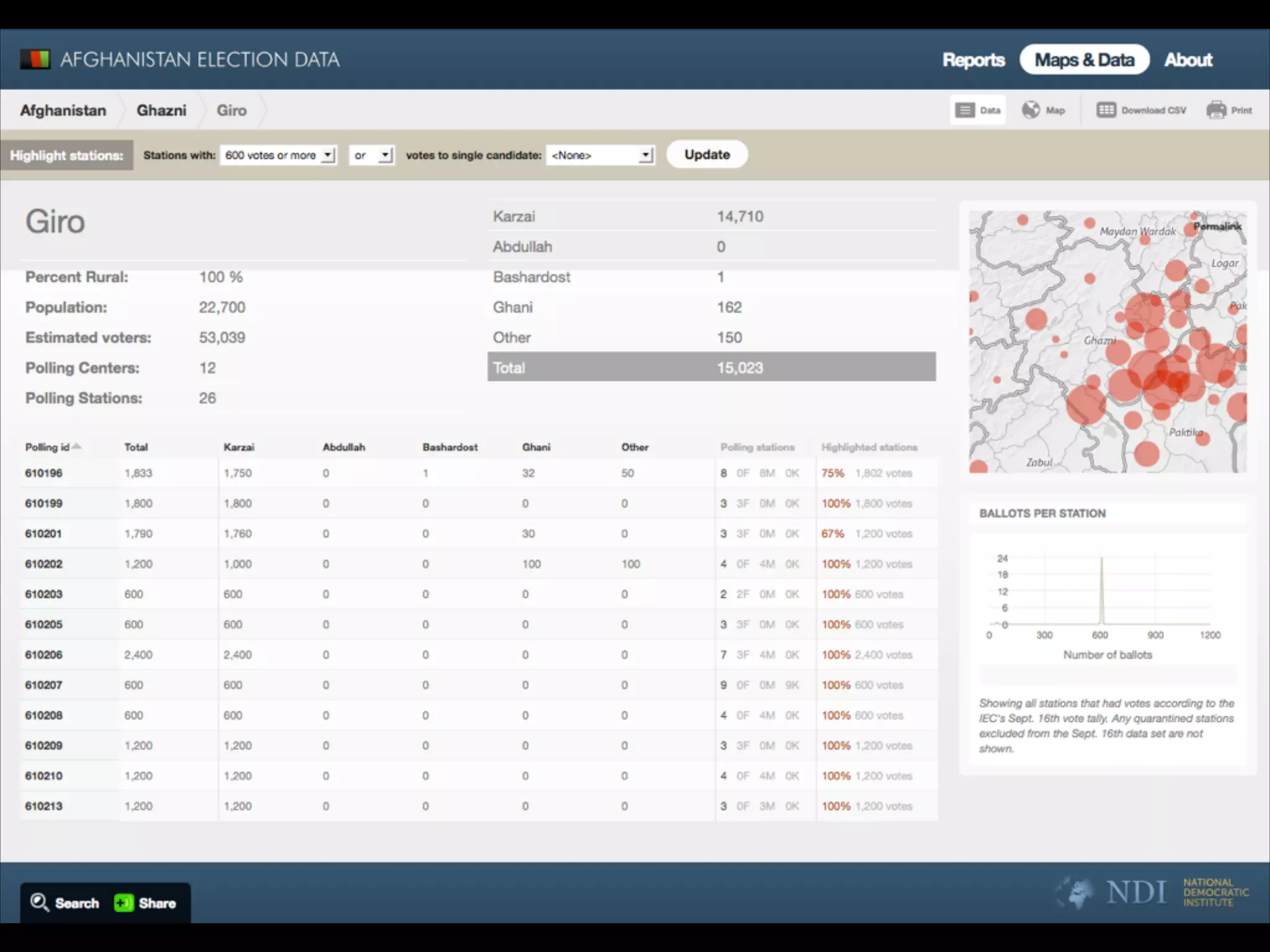The width and height of the screenshot is (1270, 952).
Task: Click the green Share plus icon
Action: 123,903
